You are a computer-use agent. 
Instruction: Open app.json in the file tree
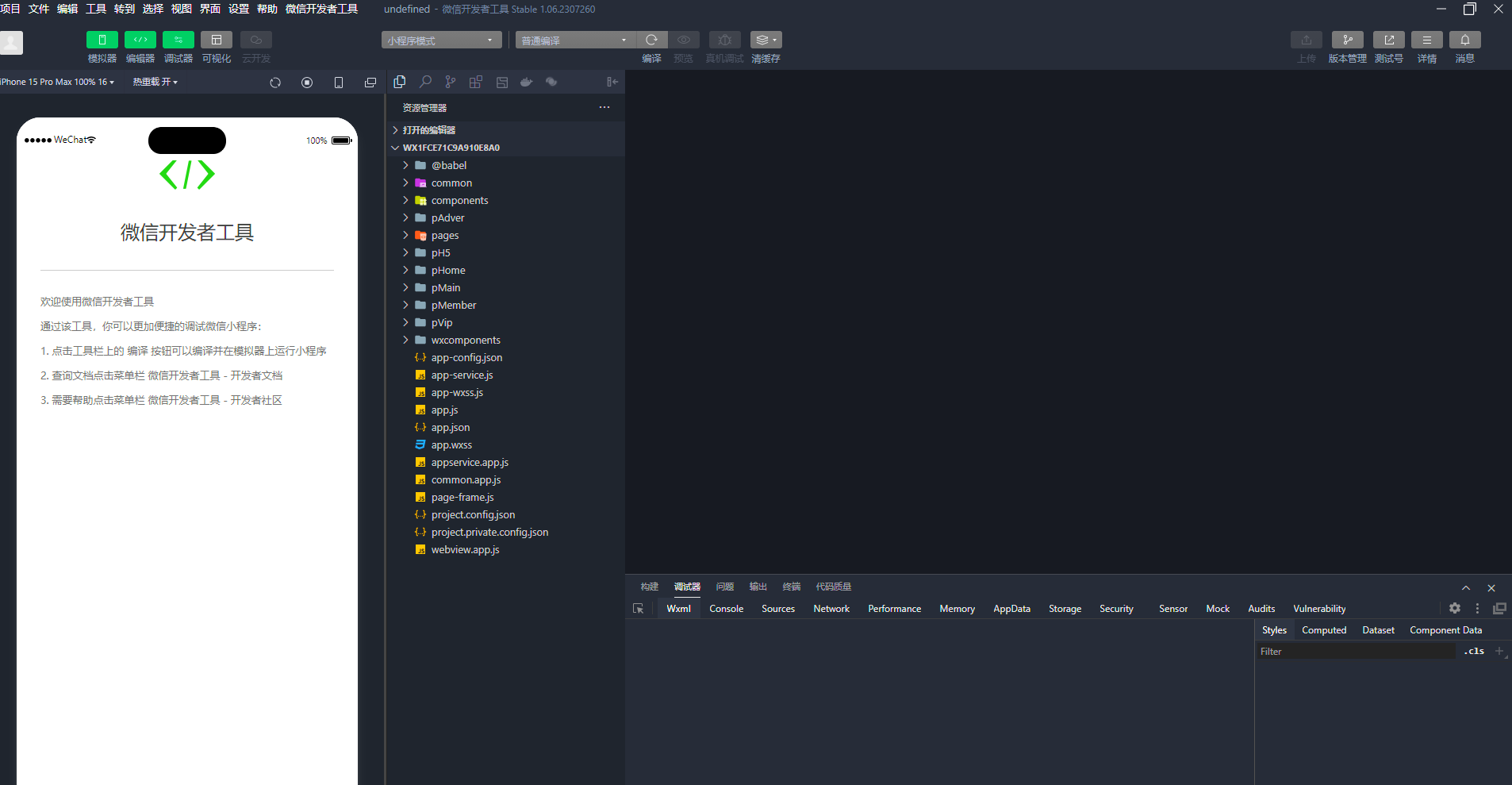pos(450,428)
